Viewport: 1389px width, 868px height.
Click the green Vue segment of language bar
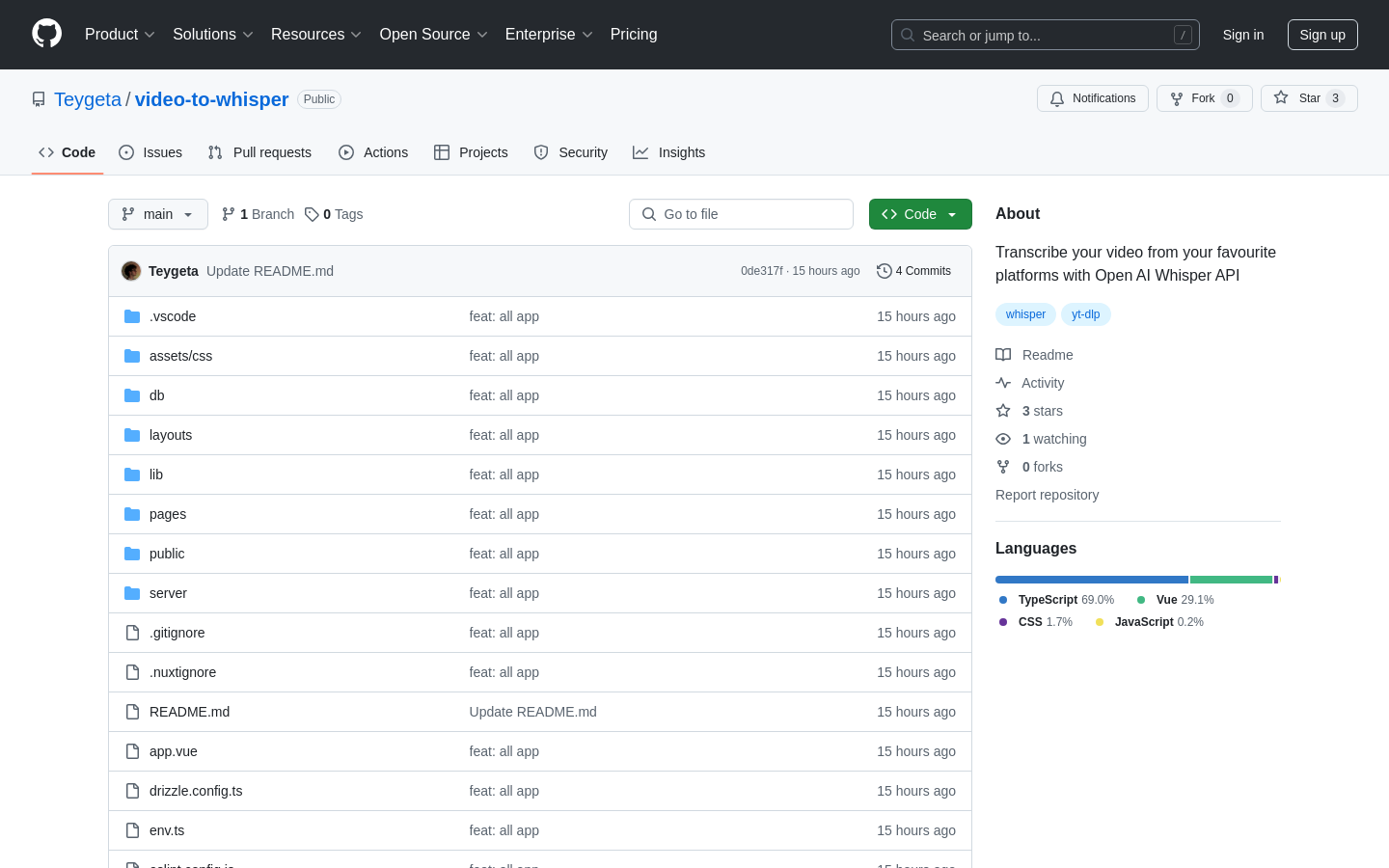(1232, 580)
